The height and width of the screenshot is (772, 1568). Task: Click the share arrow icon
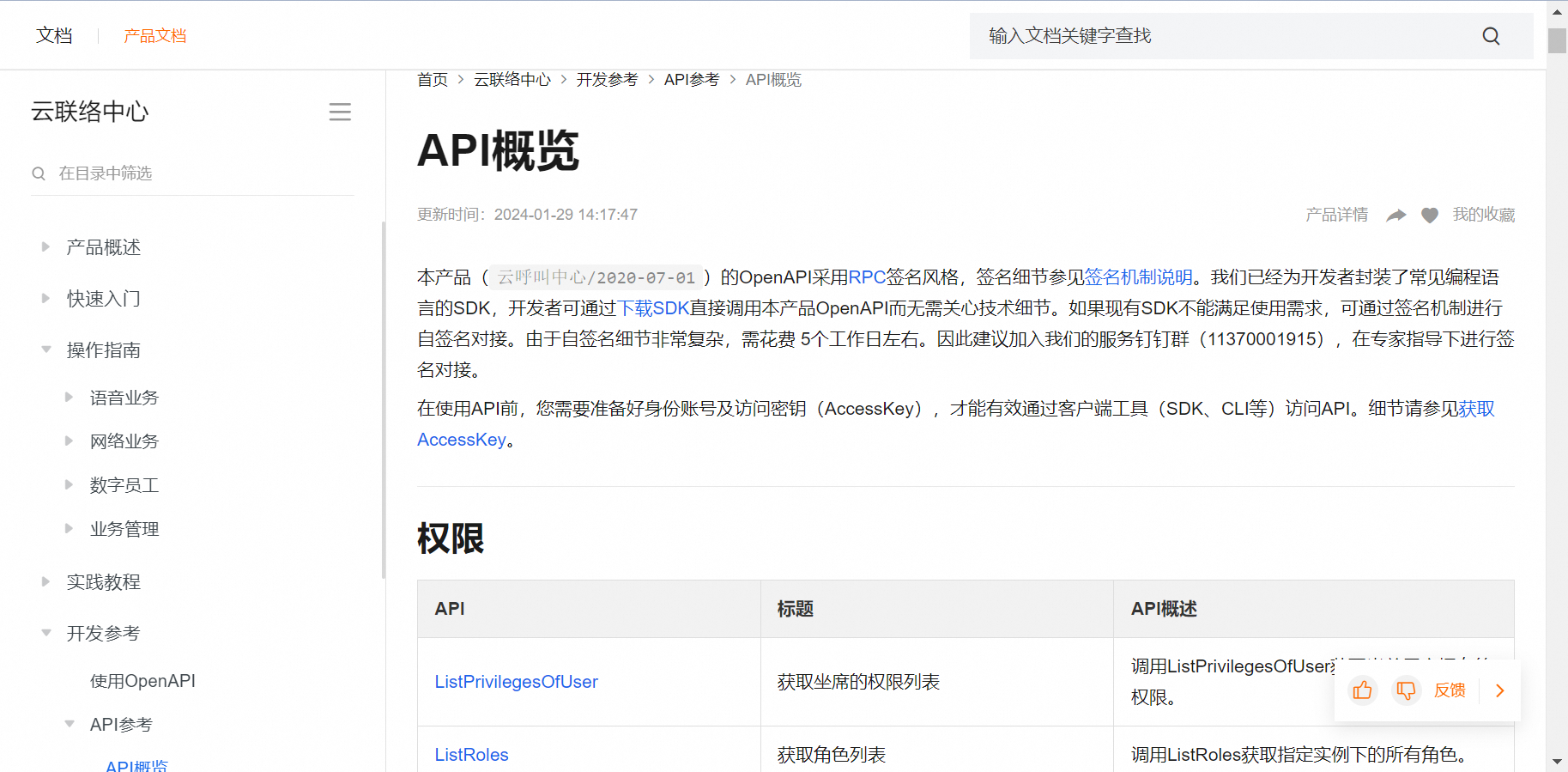(x=1396, y=215)
